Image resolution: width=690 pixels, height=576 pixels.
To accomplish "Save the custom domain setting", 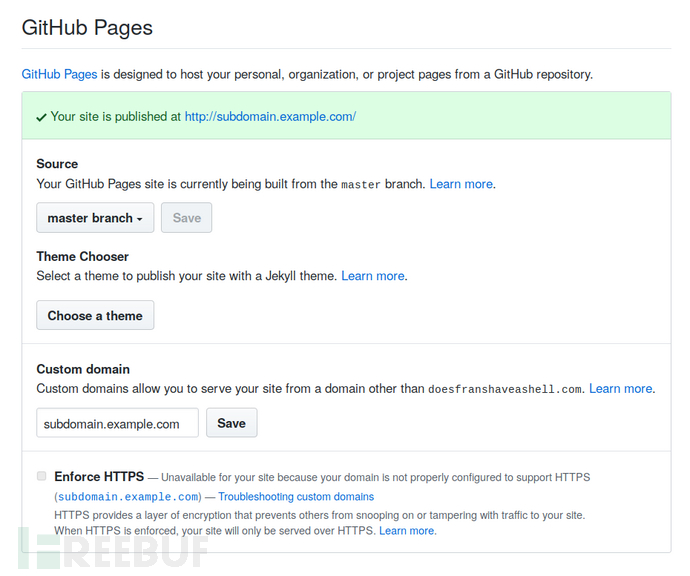I will pyautogui.click(x=231, y=423).
